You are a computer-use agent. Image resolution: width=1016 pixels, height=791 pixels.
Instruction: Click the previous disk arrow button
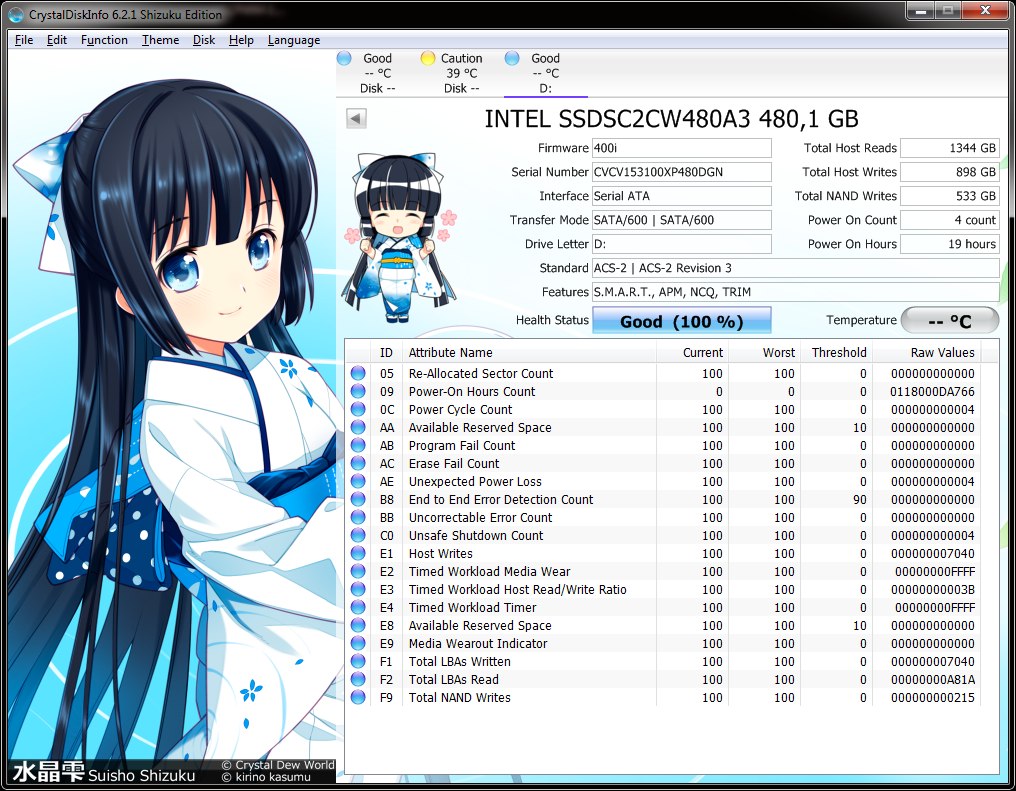click(x=356, y=119)
